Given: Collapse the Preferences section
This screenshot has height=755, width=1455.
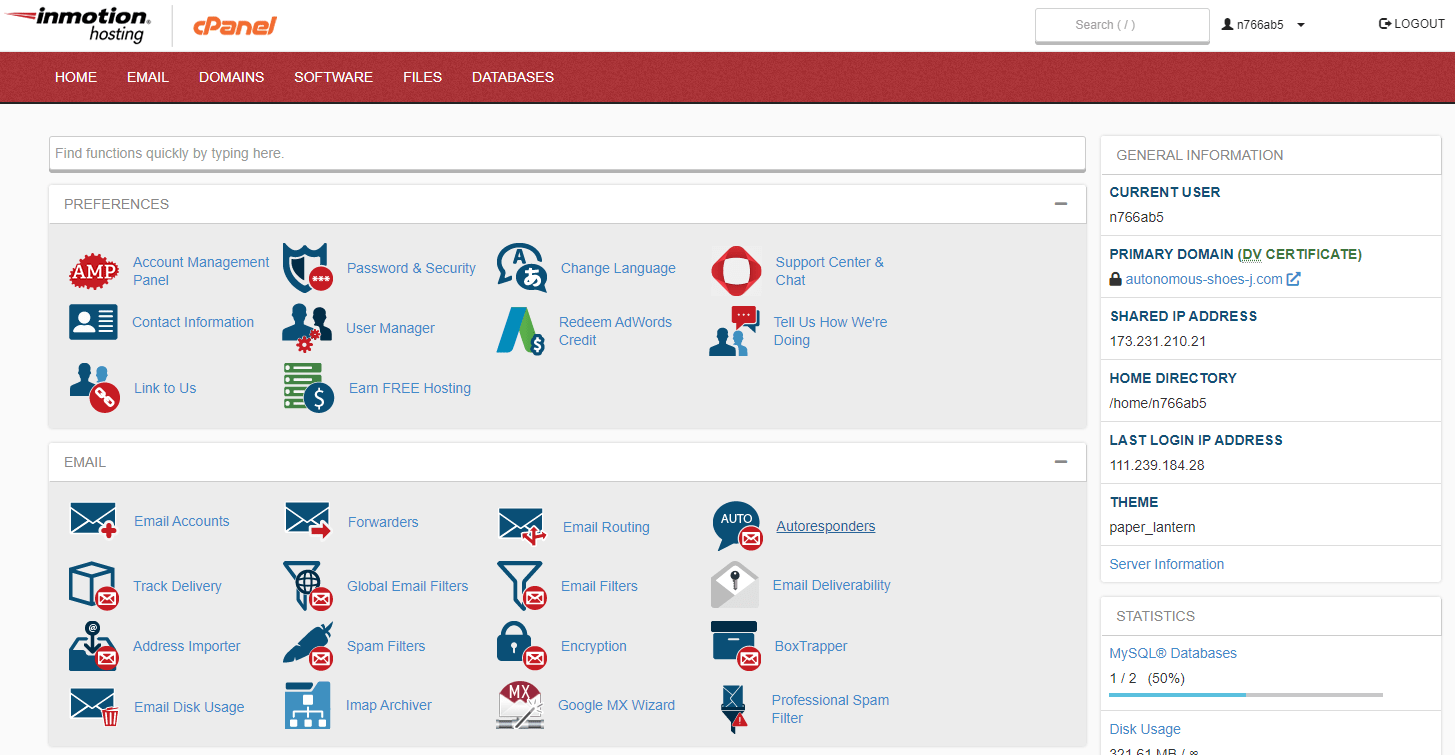Looking at the screenshot, I should click(x=1061, y=202).
